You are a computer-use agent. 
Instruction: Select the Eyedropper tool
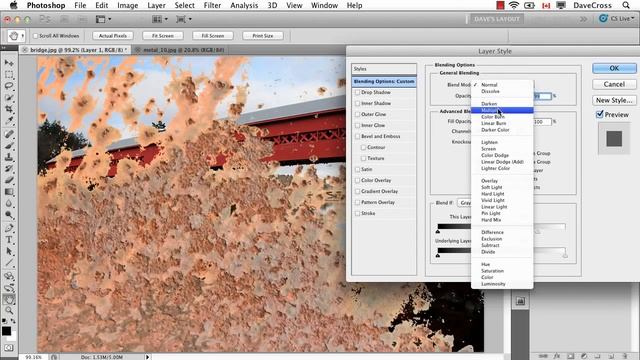pyautogui.click(x=9, y=121)
